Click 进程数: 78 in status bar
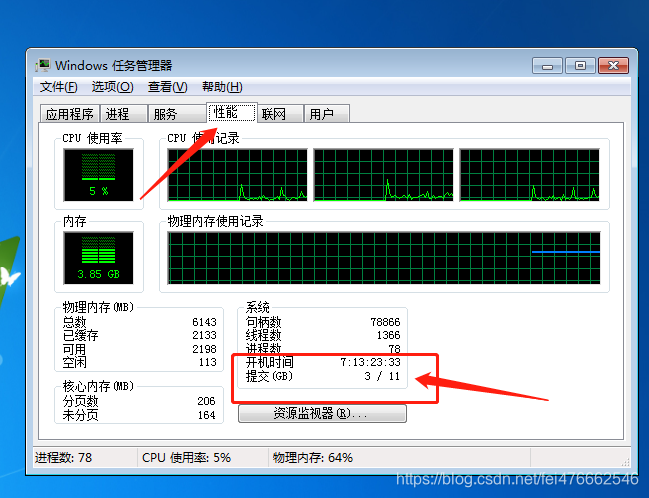 (x=63, y=457)
